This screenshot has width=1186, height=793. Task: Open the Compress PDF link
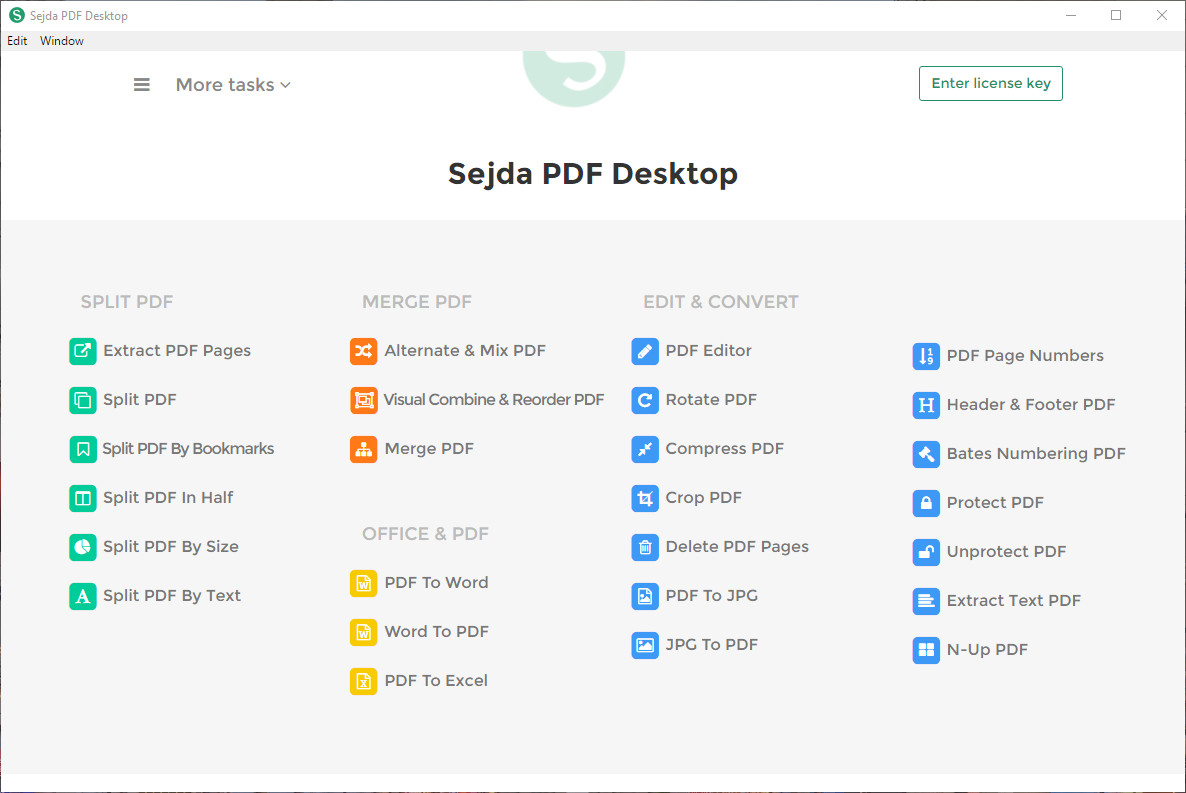pos(725,449)
